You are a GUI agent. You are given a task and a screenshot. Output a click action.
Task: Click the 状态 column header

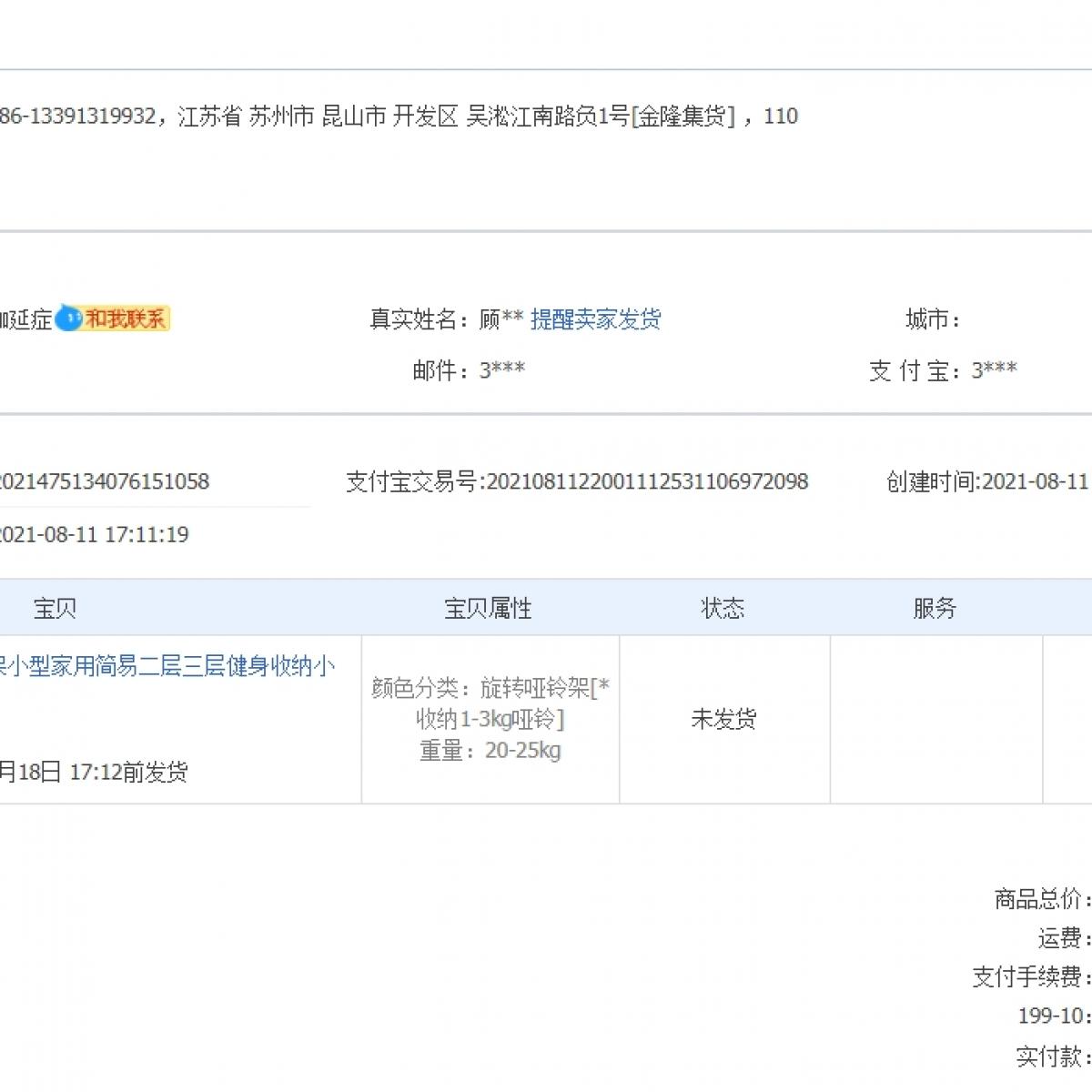723,608
